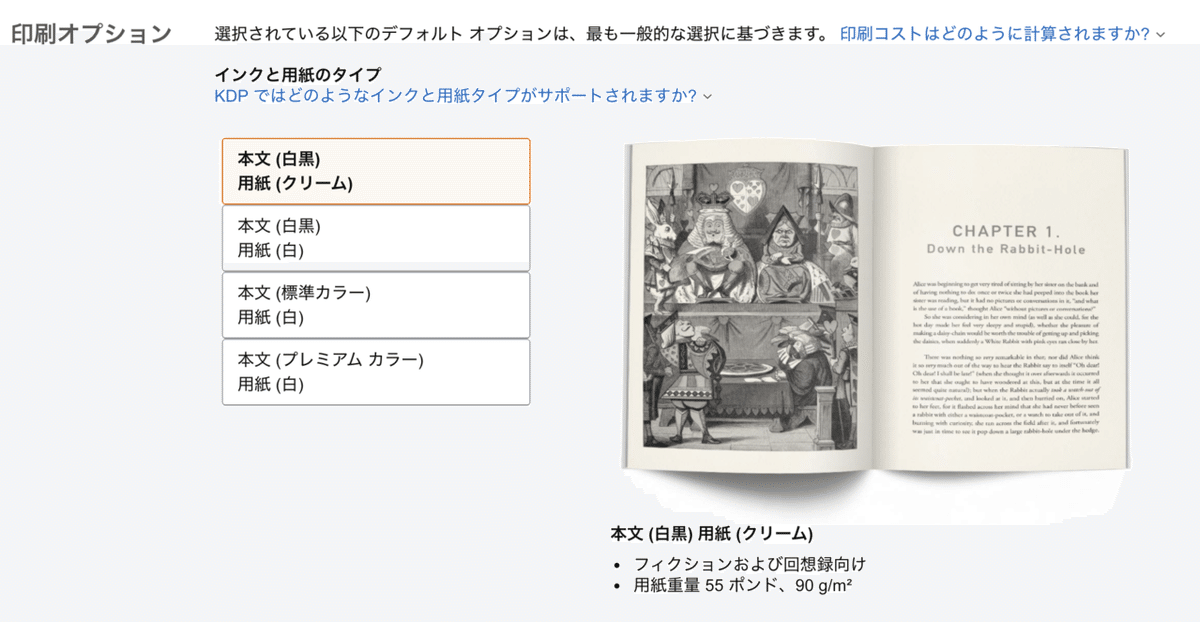The height and width of the screenshot is (622, 1200).
Task: Click bullet フィクションおよび回想録向け
Action: [750, 564]
